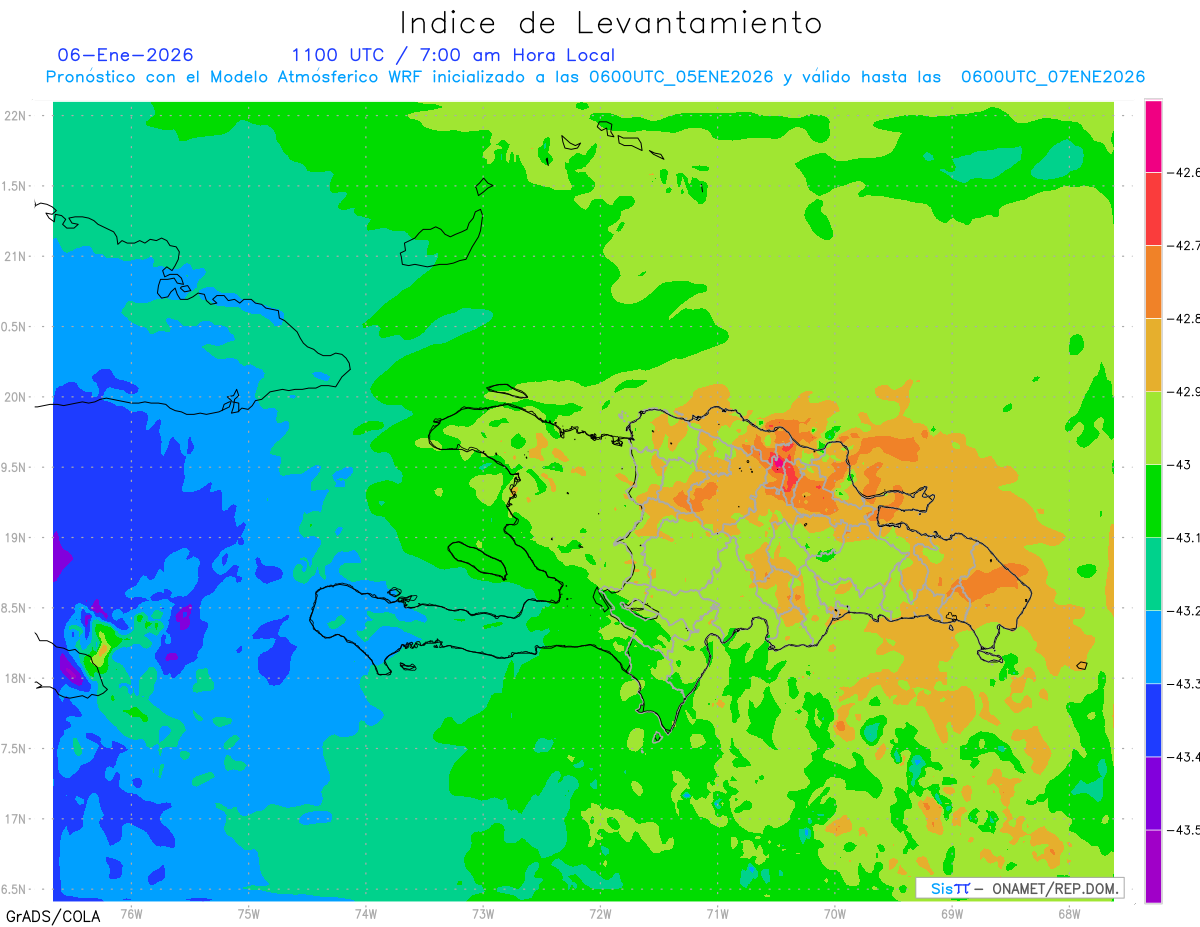Click the '70W' longitude label
This screenshot has height=927, width=1200.
pyautogui.click(x=834, y=912)
